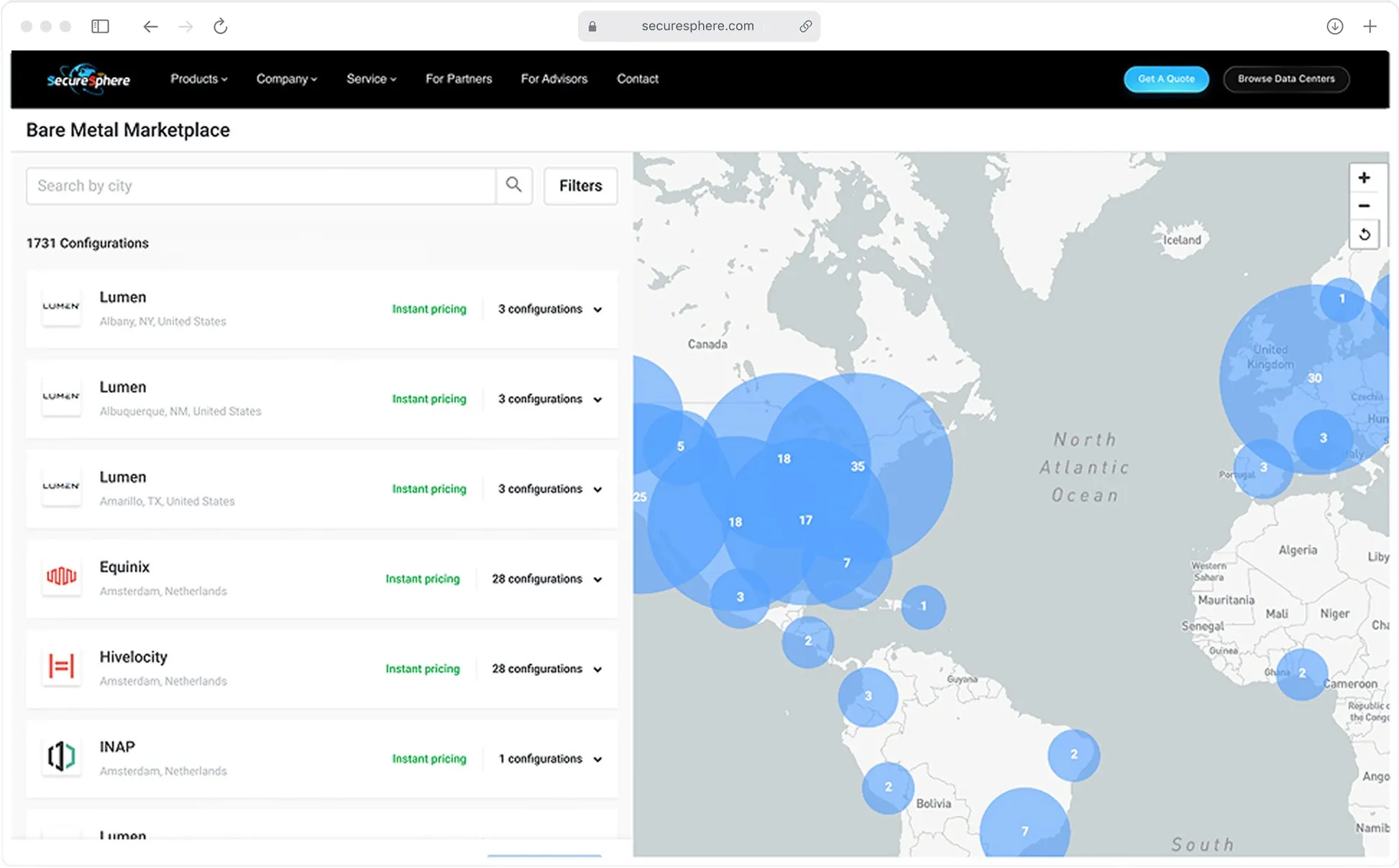
Task: Expand Equinix Amsterdam configurations
Action: (597, 579)
